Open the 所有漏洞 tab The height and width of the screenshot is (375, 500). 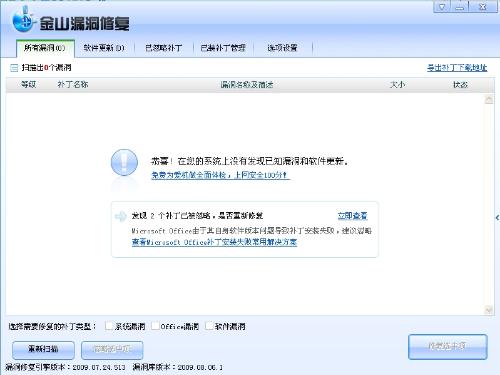[x=45, y=48]
